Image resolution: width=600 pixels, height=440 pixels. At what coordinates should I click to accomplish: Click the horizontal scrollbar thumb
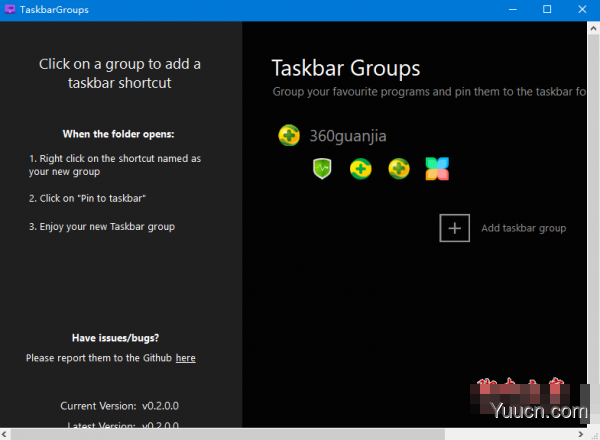point(228,434)
